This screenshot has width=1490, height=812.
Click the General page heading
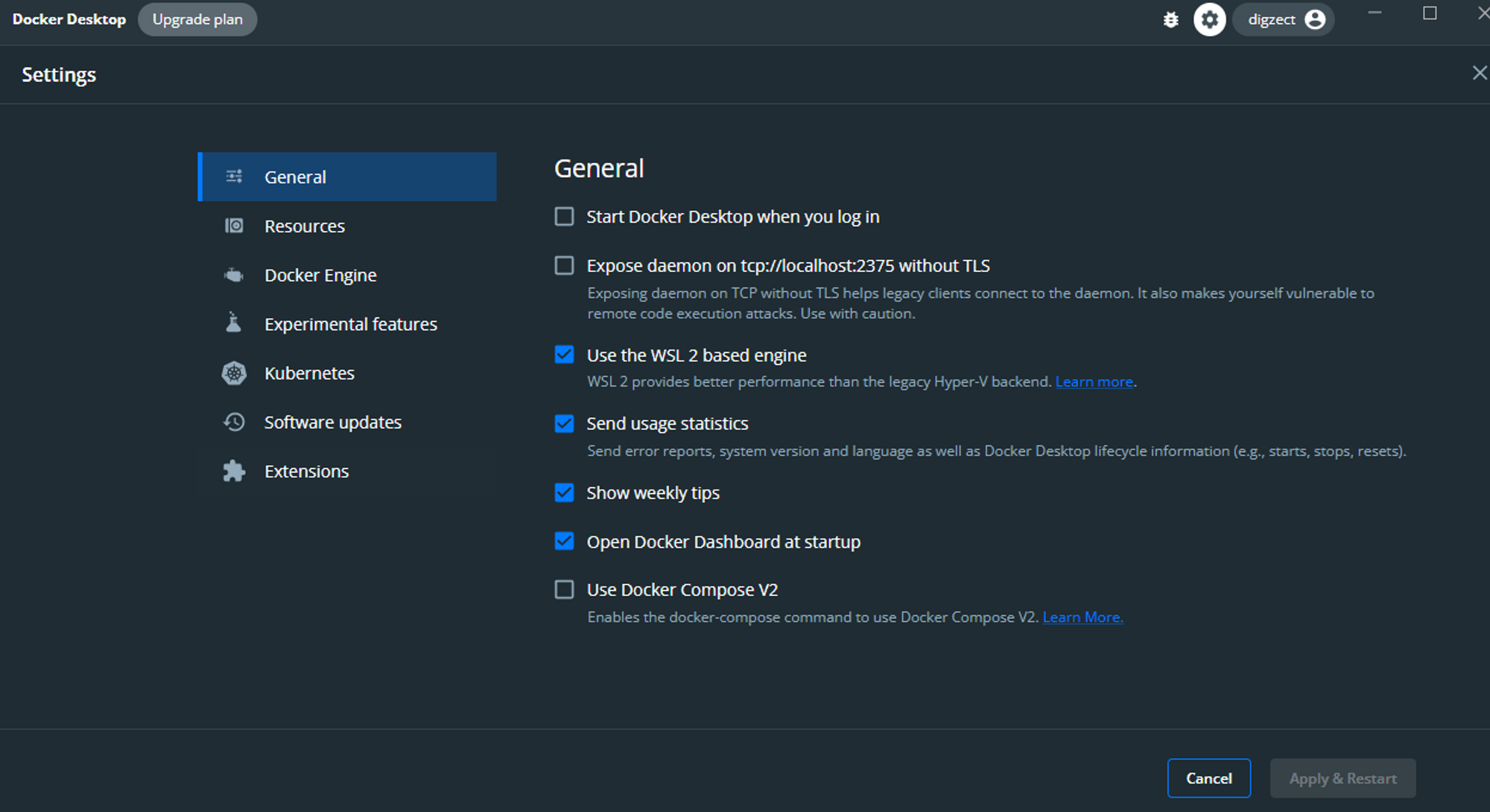[x=599, y=168]
